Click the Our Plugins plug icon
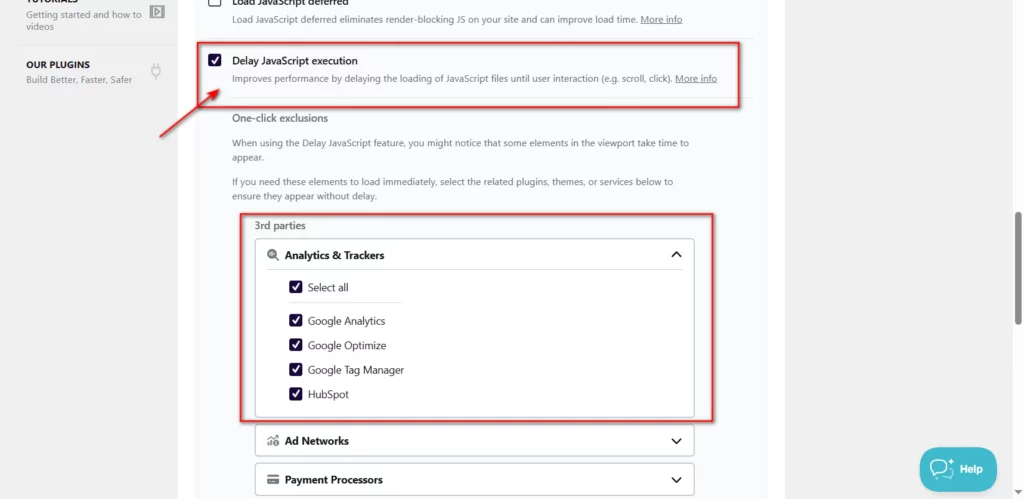The image size is (1024, 499). click(155, 71)
